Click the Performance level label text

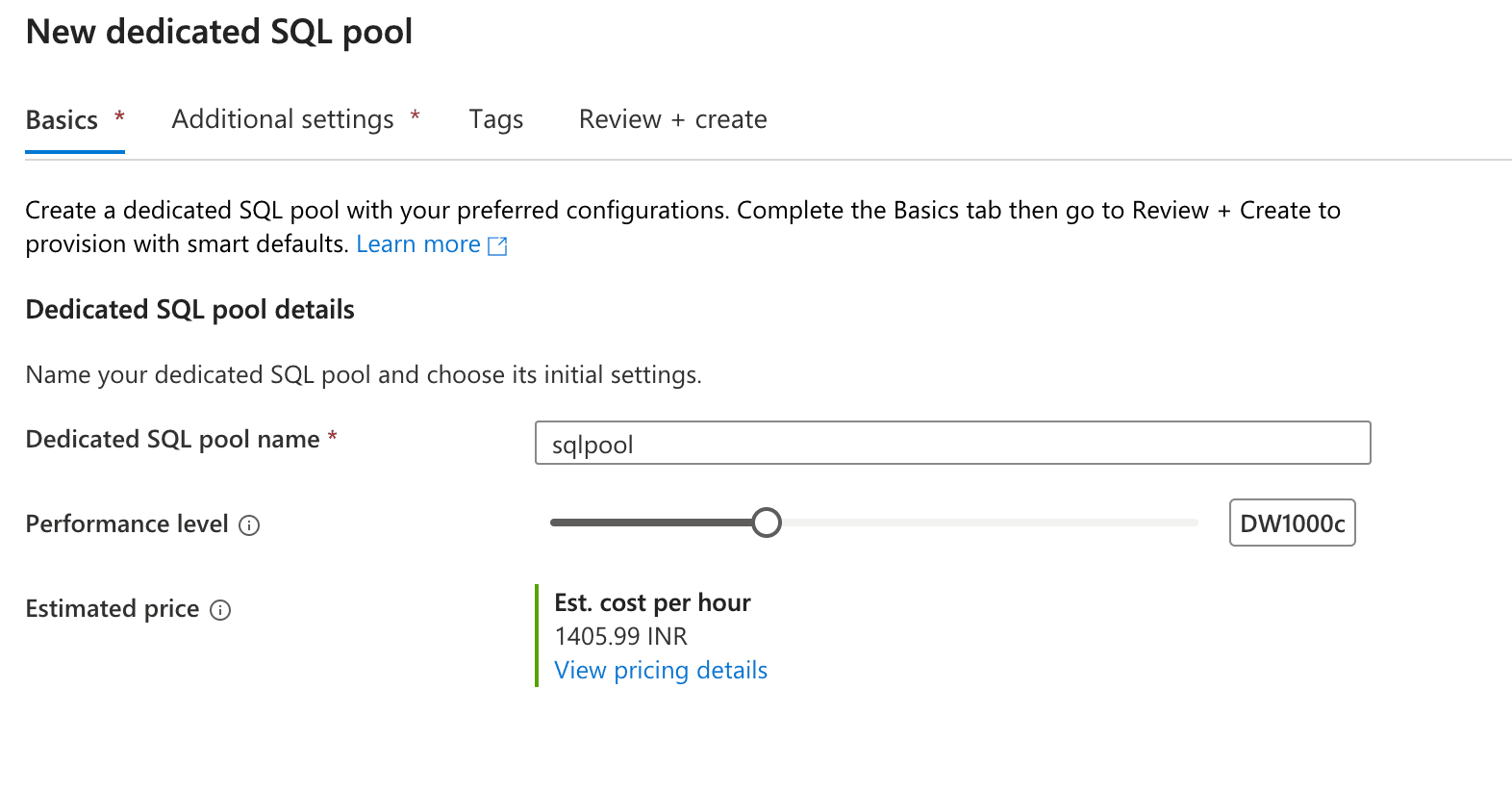coord(127,524)
